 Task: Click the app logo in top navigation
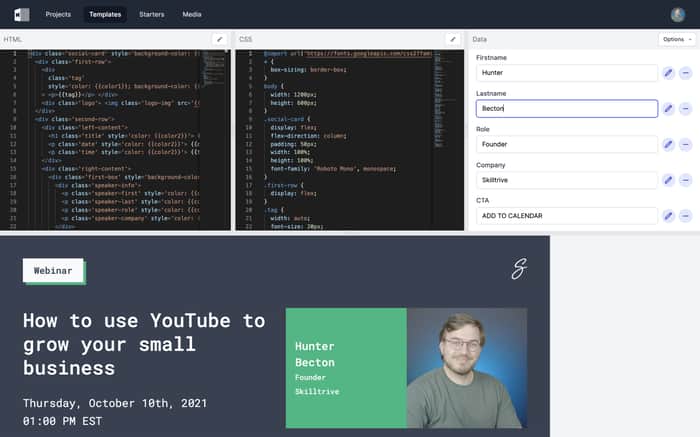(21, 15)
